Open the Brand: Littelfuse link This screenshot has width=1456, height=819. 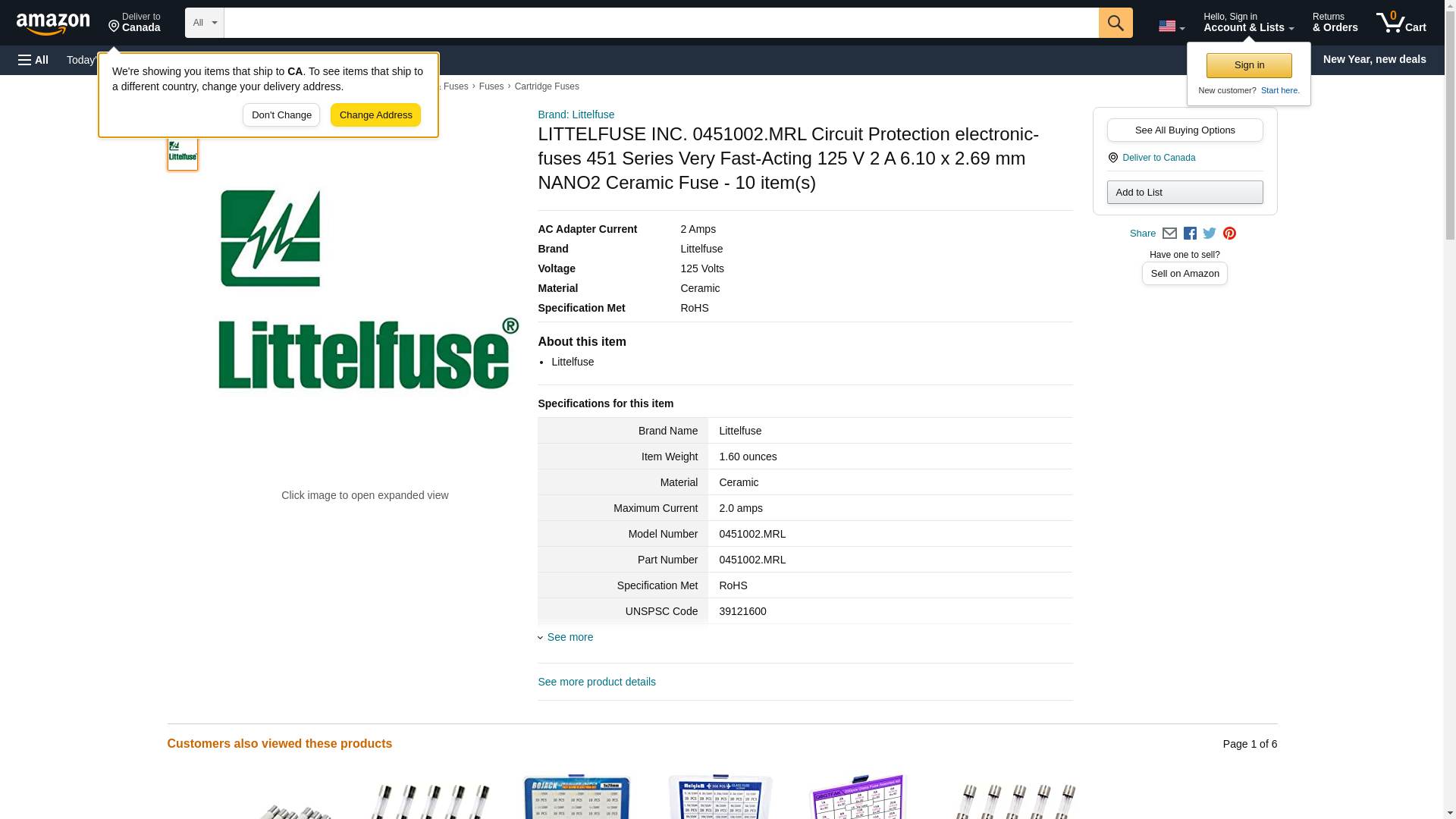coord(576,115)
